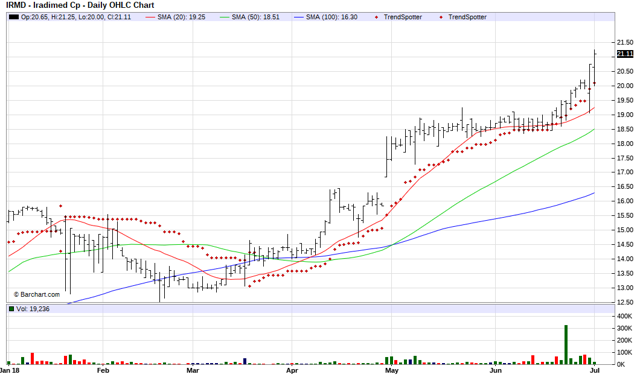Click the Jul date axis label
This screenshot has width=640, height=389.
595,371
